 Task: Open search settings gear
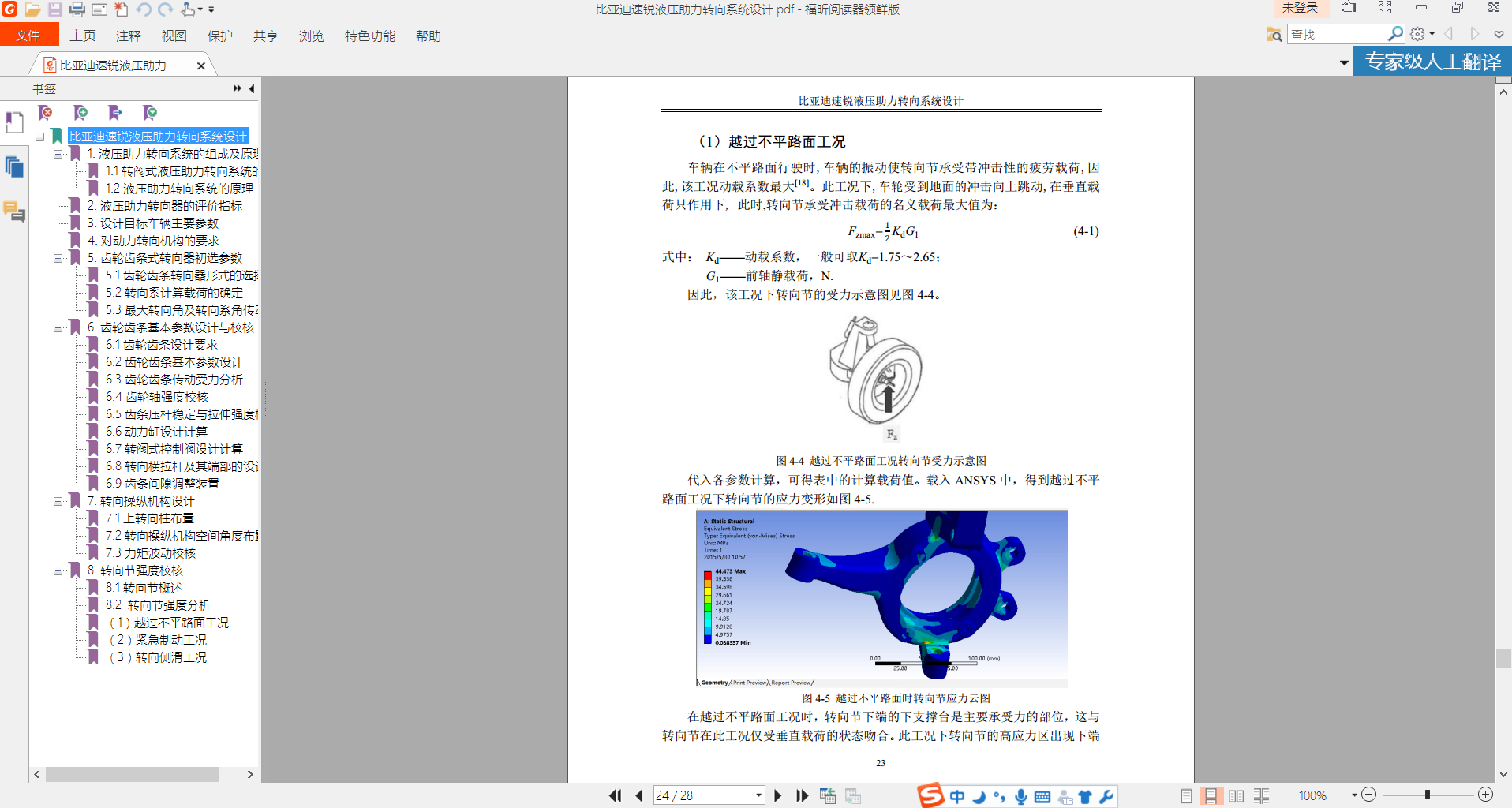[x=1418, y=34]
